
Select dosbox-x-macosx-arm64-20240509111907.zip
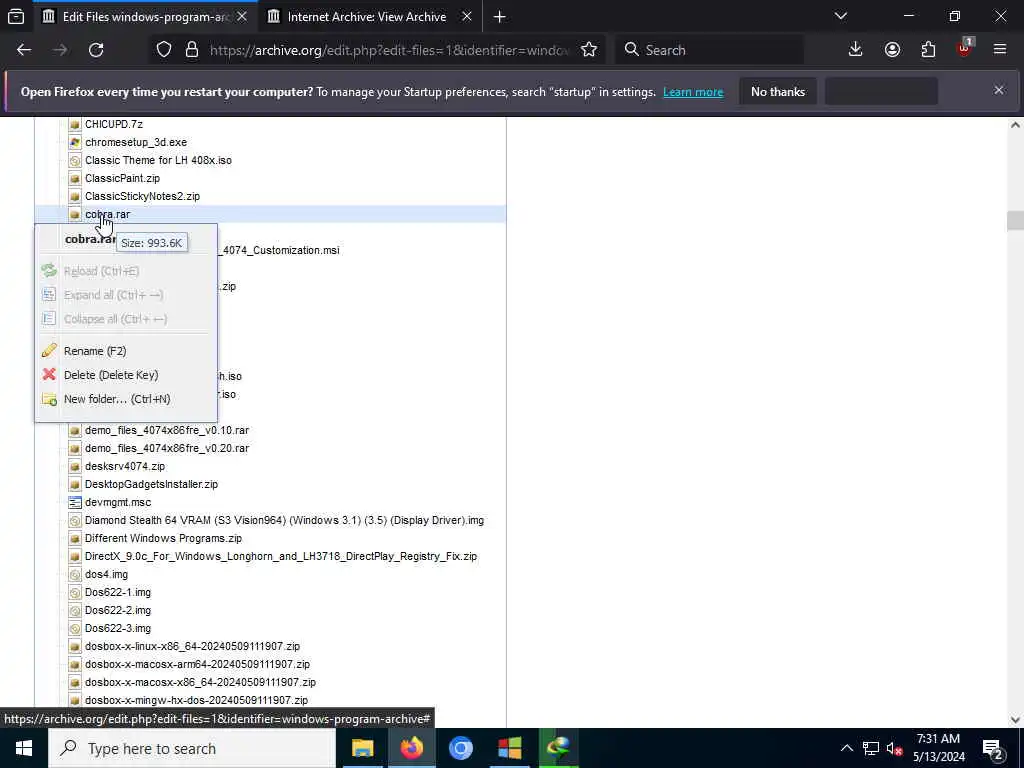coord(197,664)
